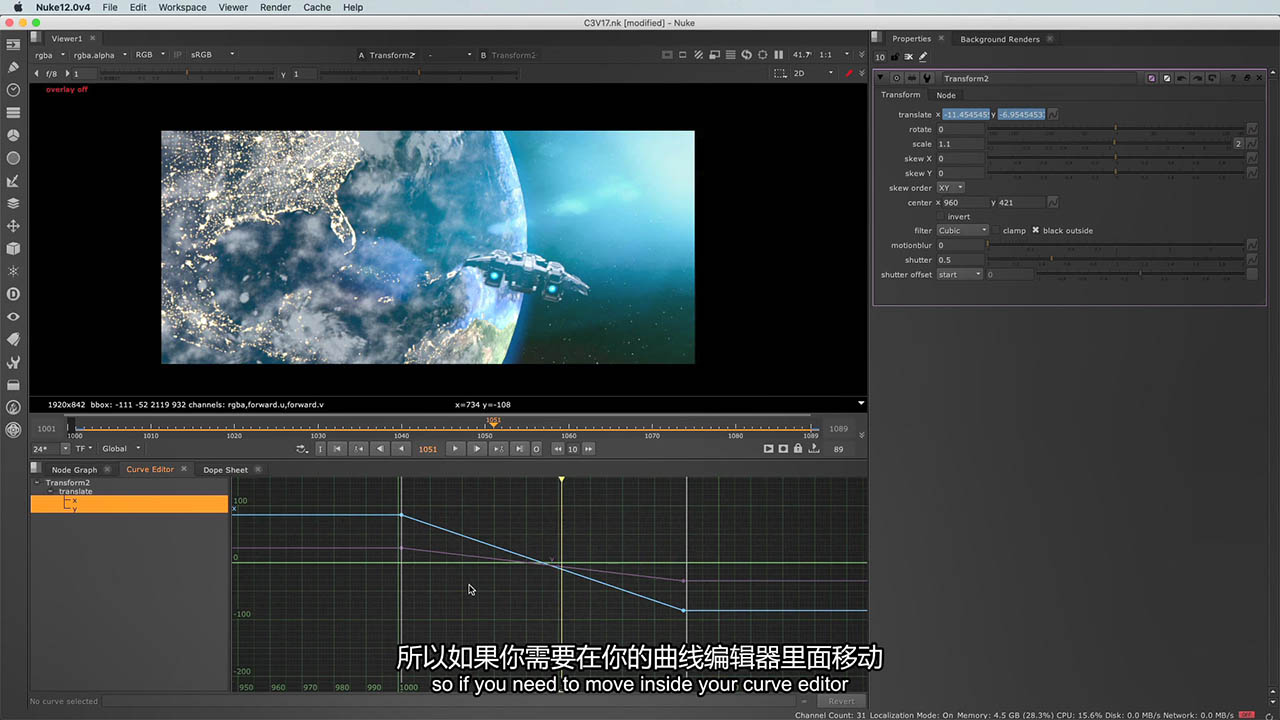Screen dimensions: 1280x720
Task: Open the 2D view mode dropdown
Action: pyautogui.click(x=813, y=73)
